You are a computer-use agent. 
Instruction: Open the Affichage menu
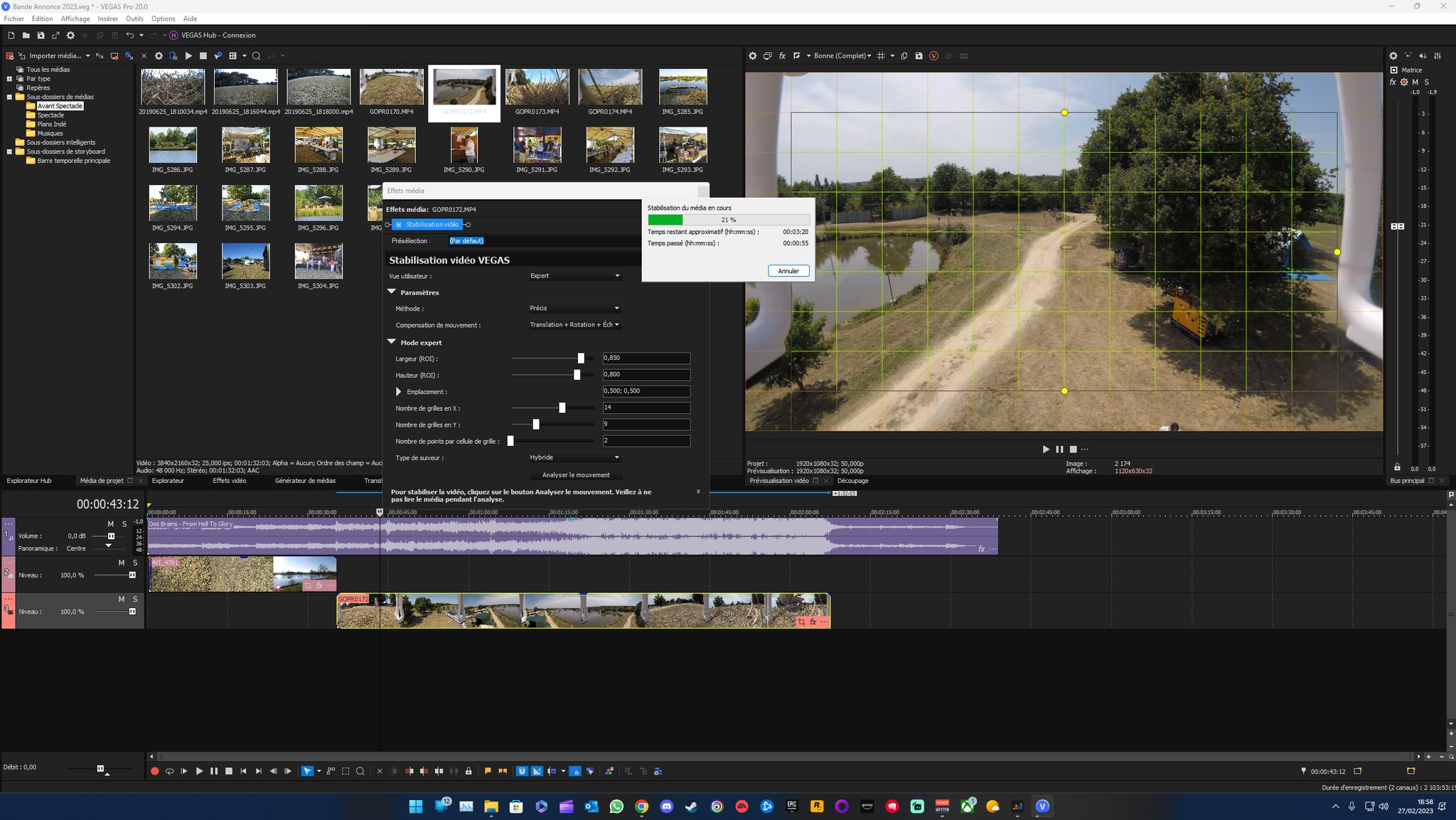(75, 18)
